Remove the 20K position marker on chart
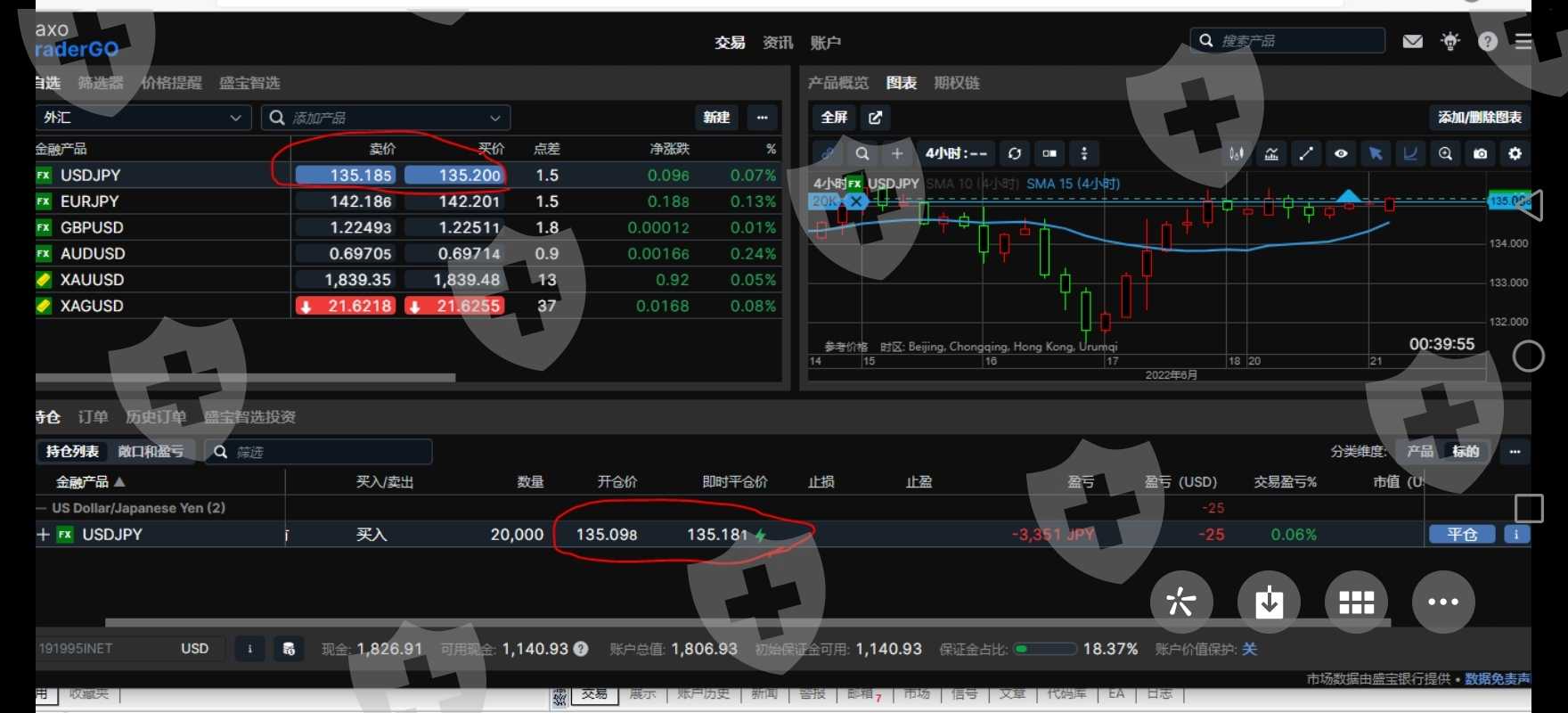Viewport: 1568px width, 713px height. click(x=855, y=201)
